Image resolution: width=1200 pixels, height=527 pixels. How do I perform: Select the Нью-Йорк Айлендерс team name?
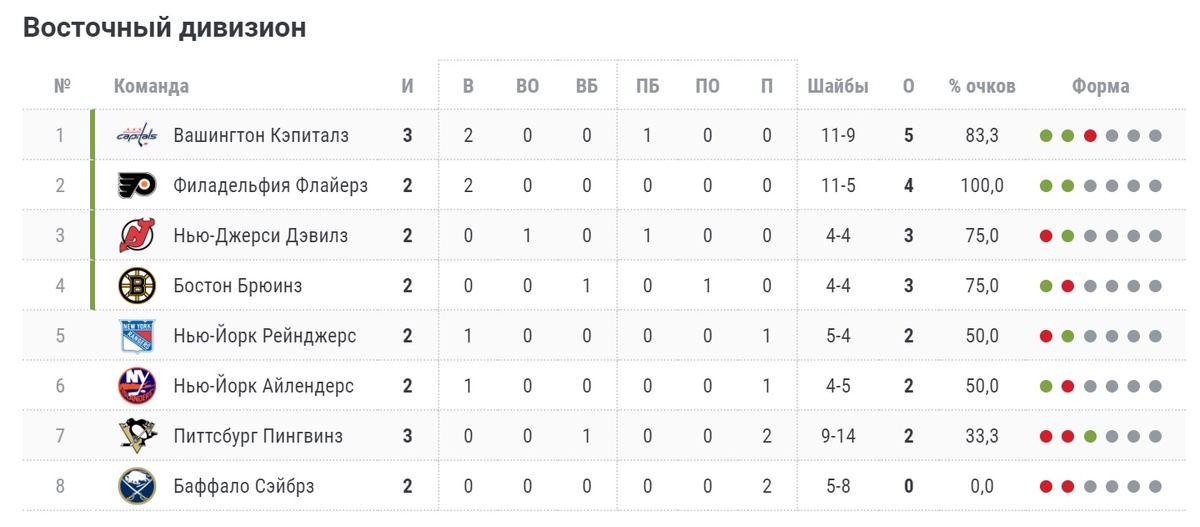coord(264,386)
